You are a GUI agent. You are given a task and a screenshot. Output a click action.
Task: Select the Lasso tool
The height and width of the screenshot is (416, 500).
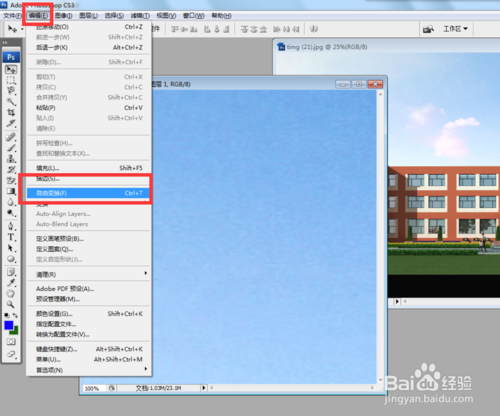tap(11, 91)
